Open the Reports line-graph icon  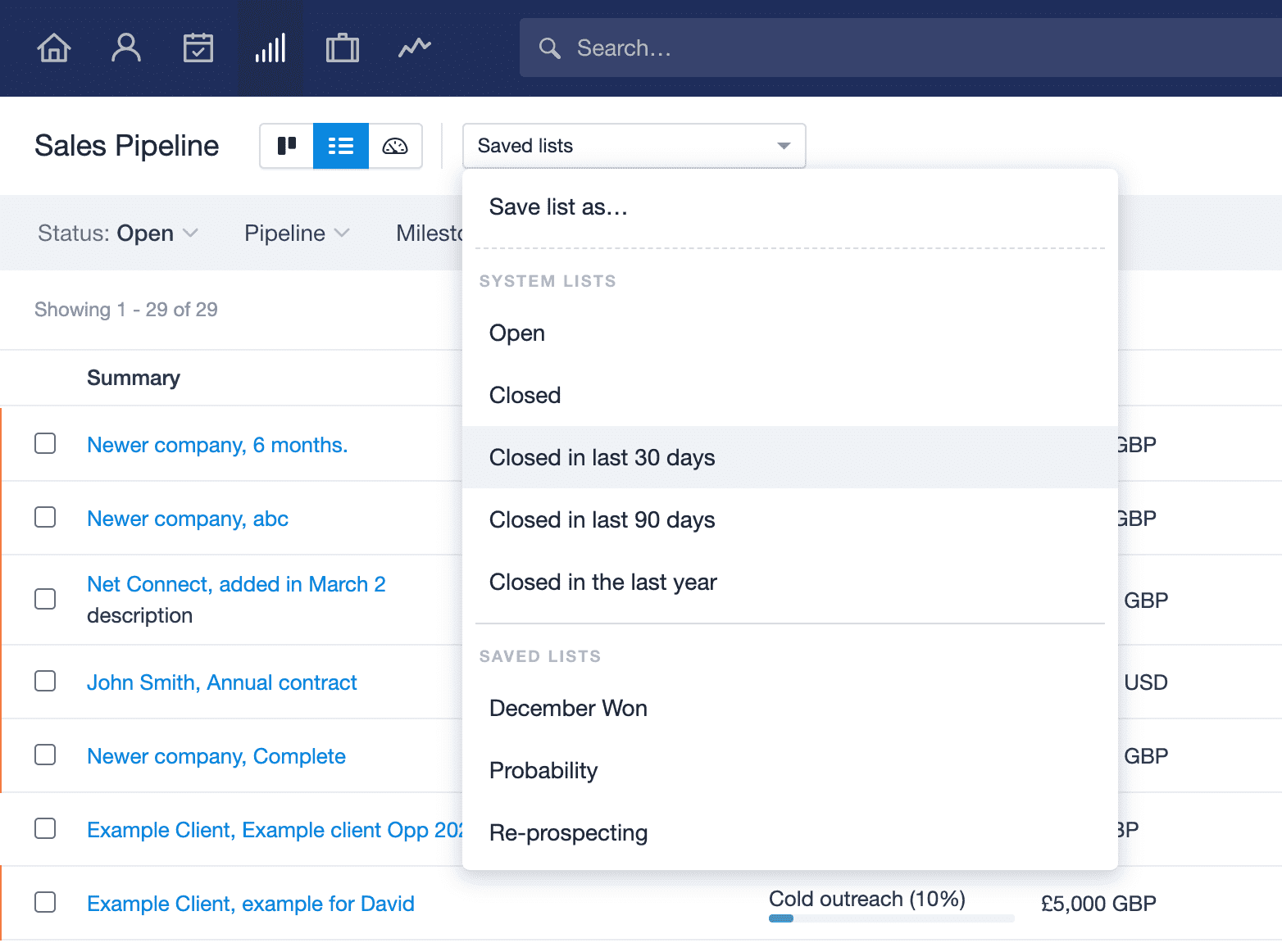coord(415,48)
